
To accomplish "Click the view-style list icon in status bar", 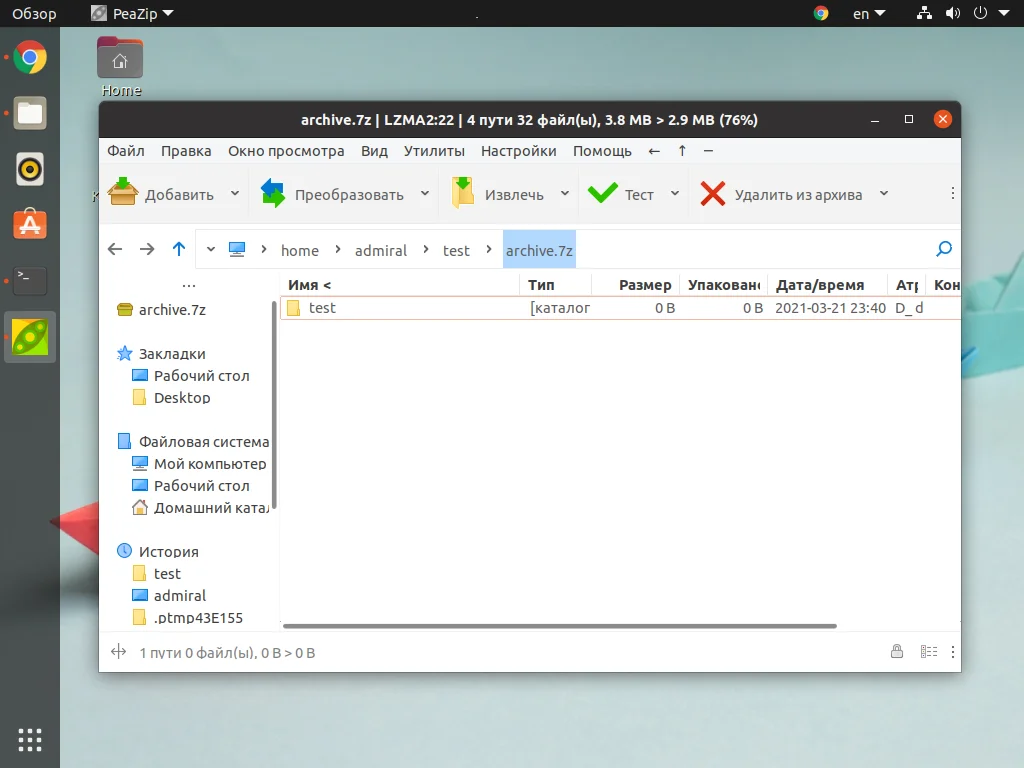I will pyautogui.click(x=928, y=651).
